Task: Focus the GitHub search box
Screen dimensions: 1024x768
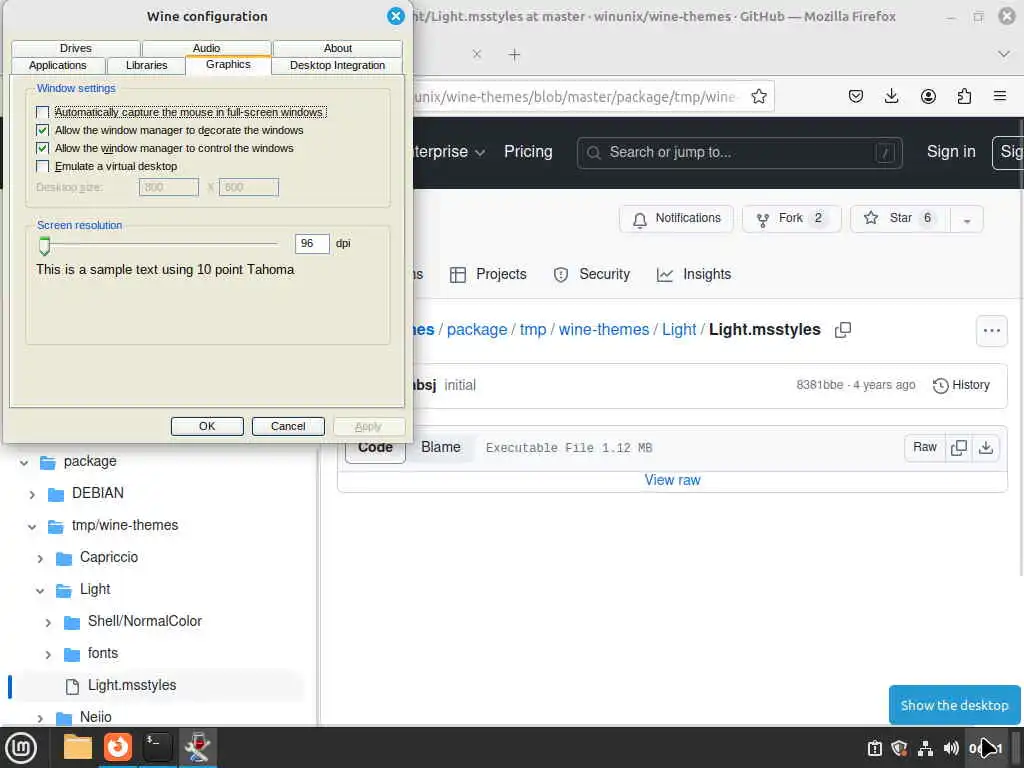Action: (x=739, y=153)
